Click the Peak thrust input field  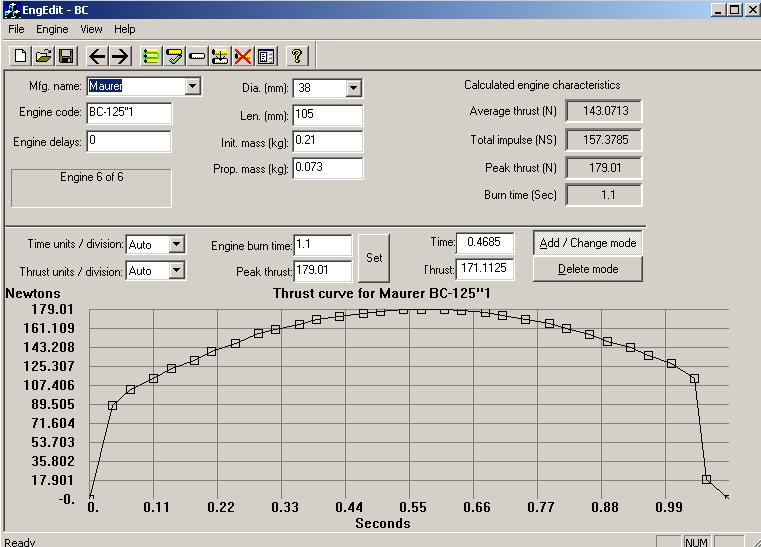(323, 271)
